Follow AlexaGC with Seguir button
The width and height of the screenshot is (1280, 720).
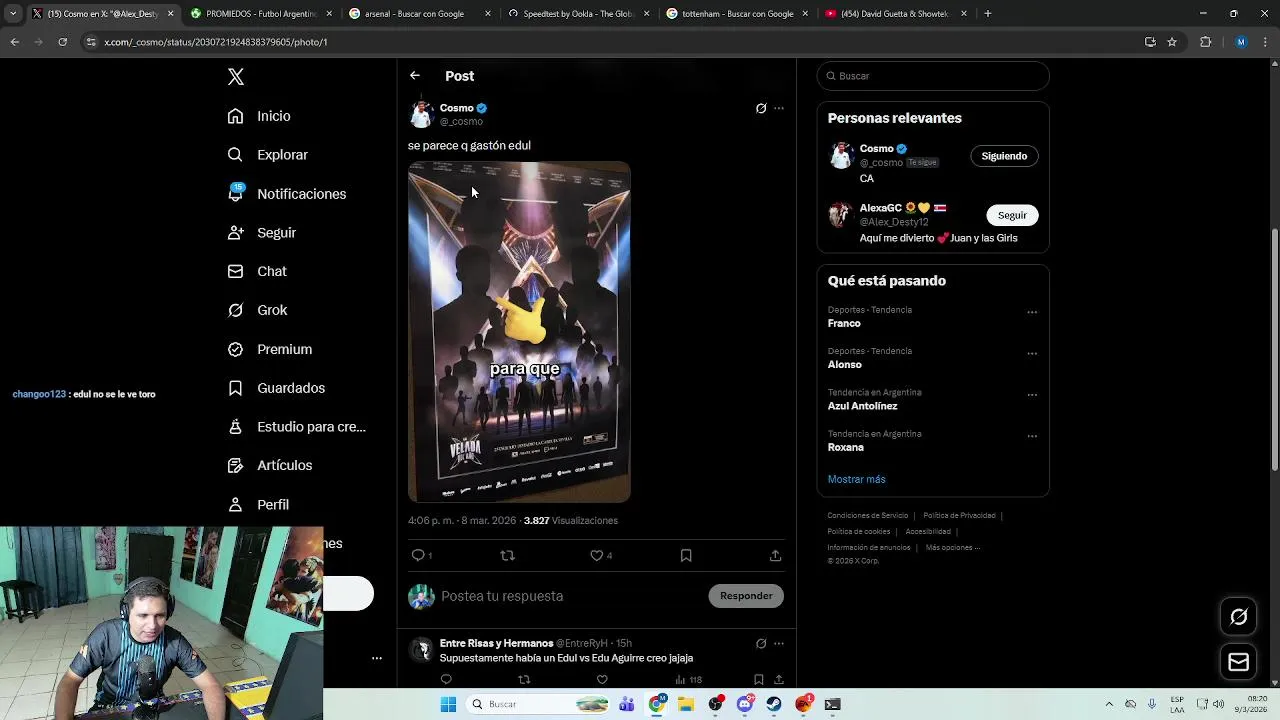pos(1012,215)
